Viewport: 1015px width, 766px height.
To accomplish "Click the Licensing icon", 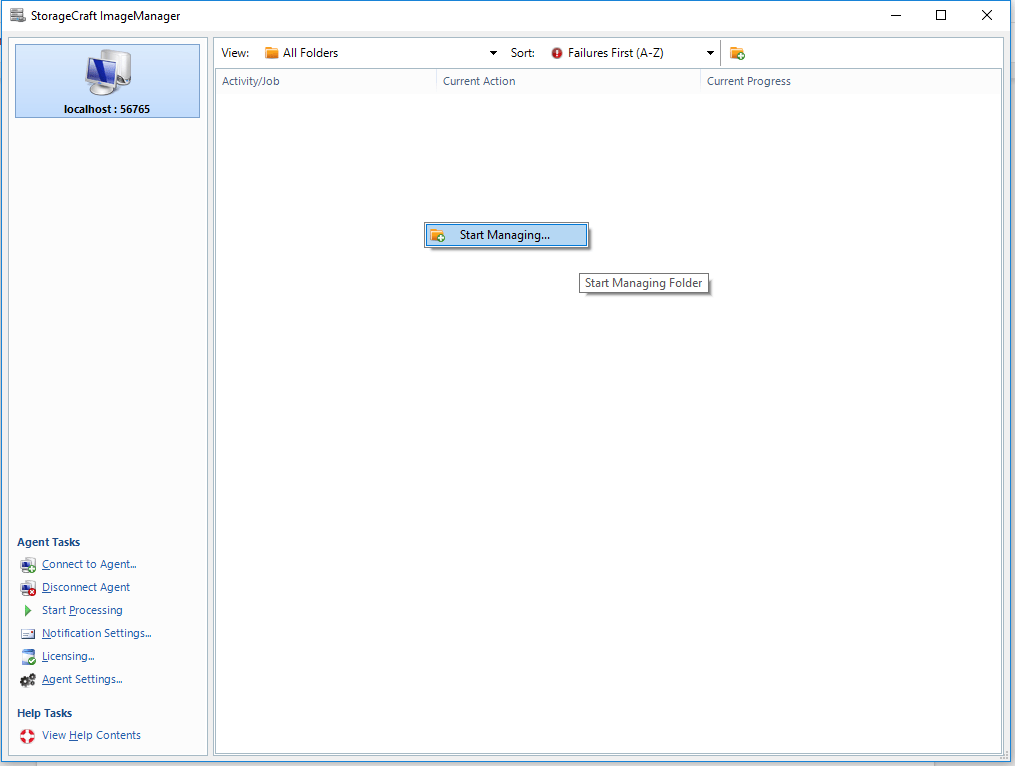I will click(x=27, y=656).
